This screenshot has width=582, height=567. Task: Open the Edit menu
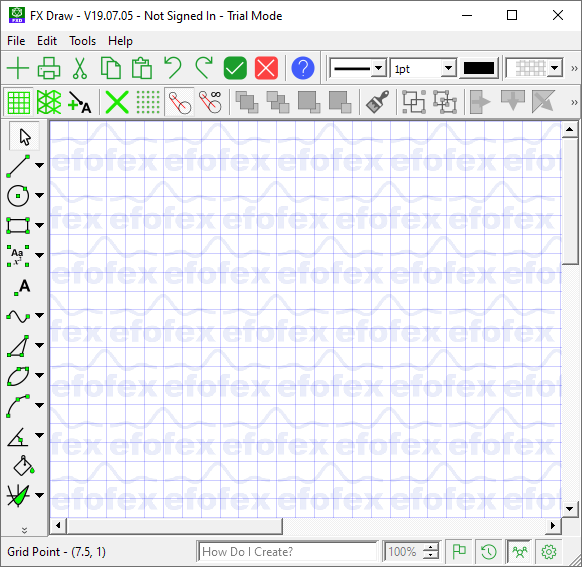[x=47, y=41]
